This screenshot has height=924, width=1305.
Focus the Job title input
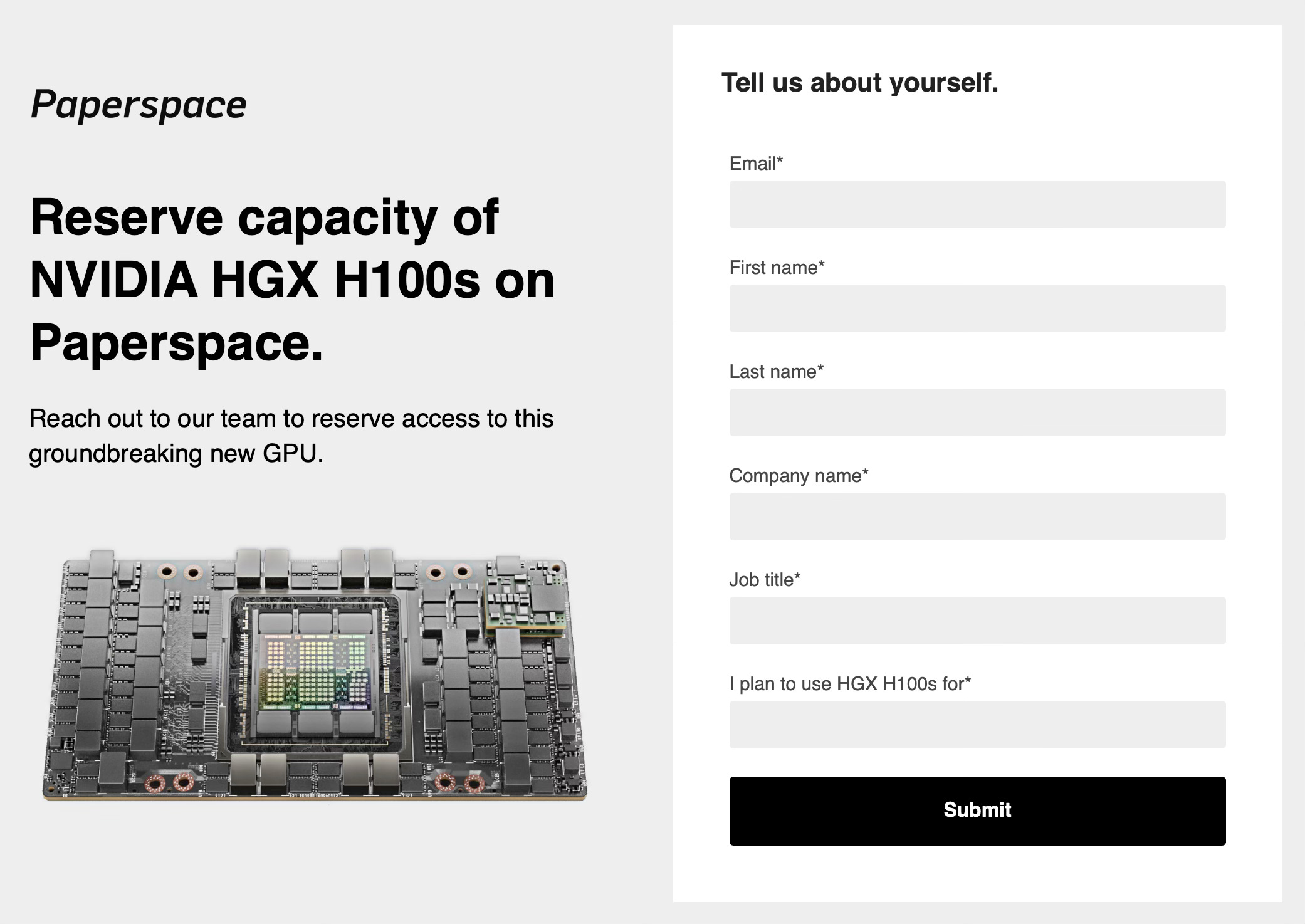[977, 621]
